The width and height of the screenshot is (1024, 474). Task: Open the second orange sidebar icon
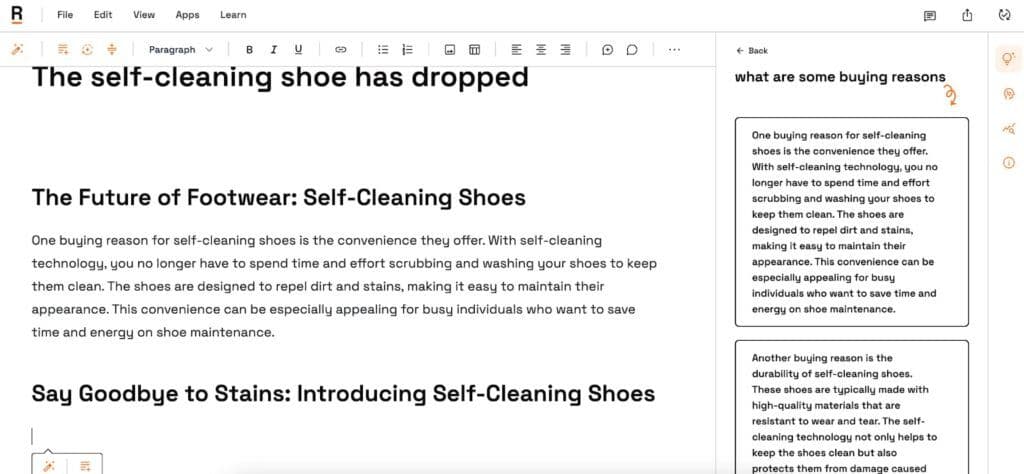pos(1008,95)
